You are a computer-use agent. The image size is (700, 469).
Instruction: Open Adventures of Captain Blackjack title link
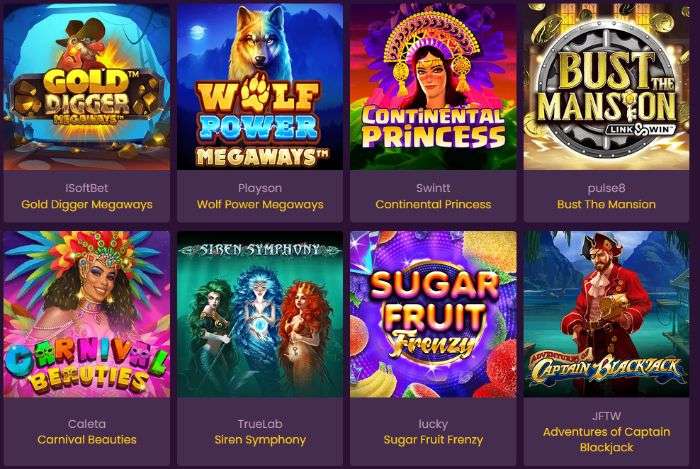tap(606, 440)
